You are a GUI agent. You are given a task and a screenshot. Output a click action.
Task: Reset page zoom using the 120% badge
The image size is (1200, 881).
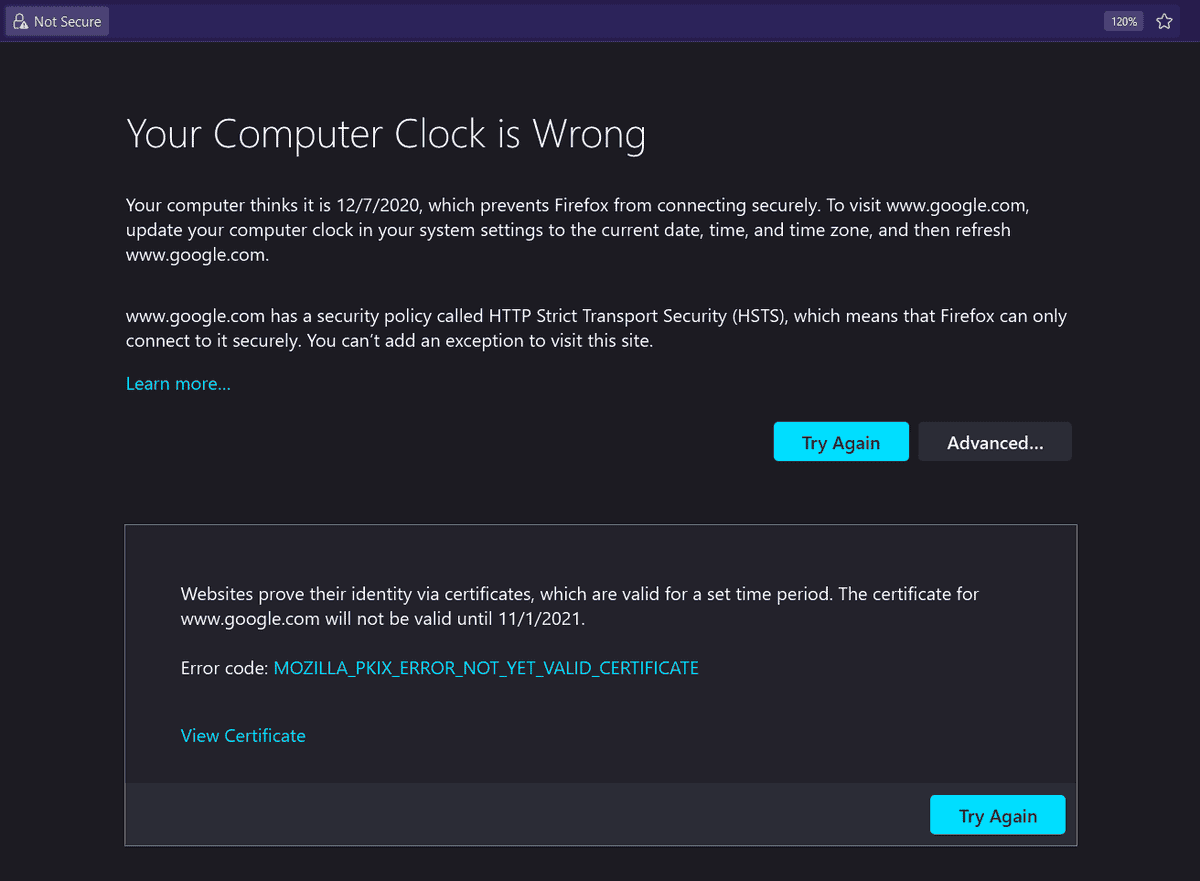(1123, 20)
